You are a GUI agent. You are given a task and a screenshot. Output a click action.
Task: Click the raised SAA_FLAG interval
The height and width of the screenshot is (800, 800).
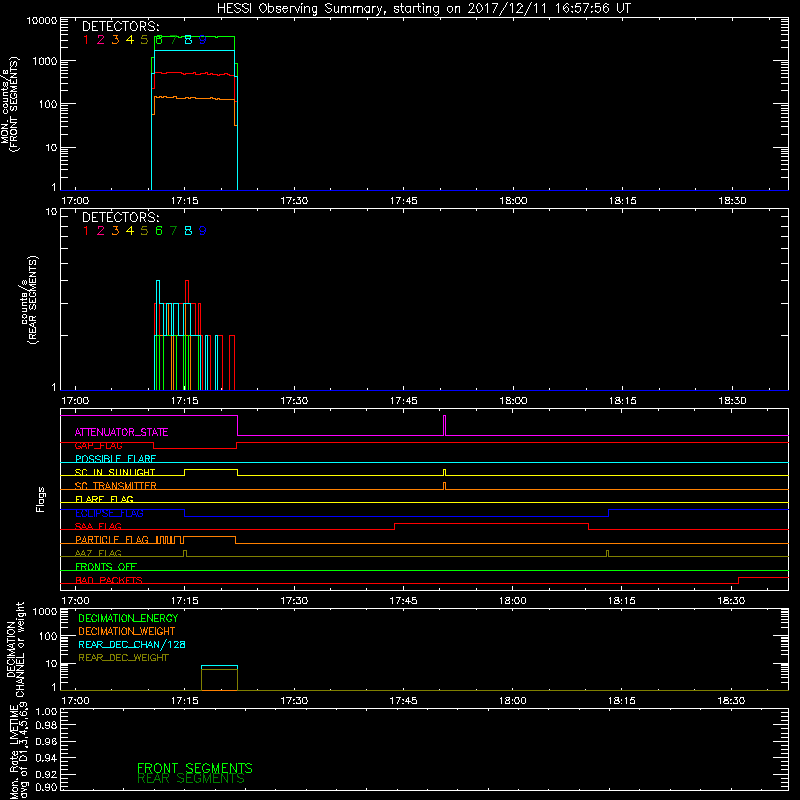(491, 524)
